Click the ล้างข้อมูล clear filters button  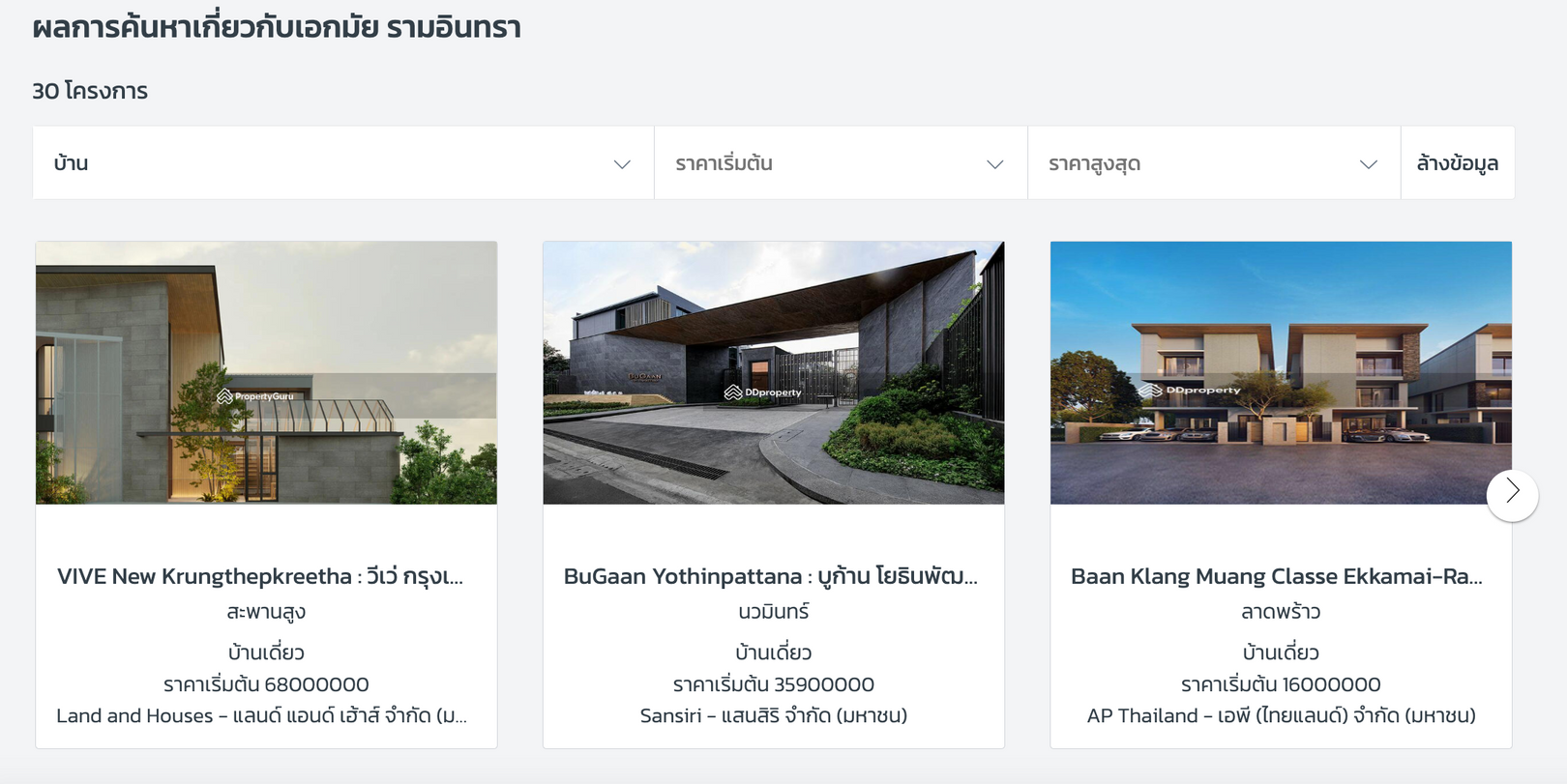pos(1458,163)
